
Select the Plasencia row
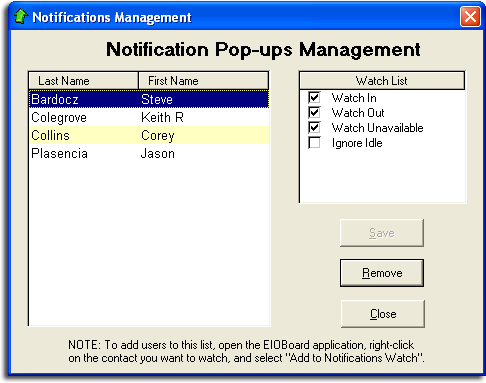[x=149, y=153]
